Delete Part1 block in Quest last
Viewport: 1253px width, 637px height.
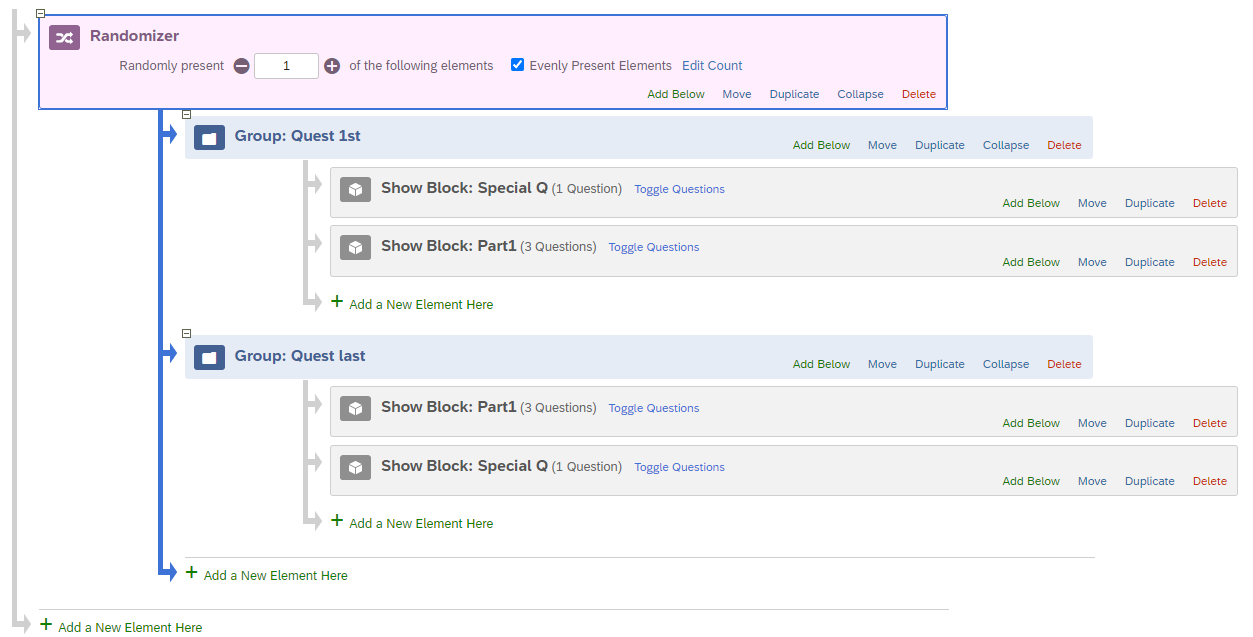point(1210,423)
